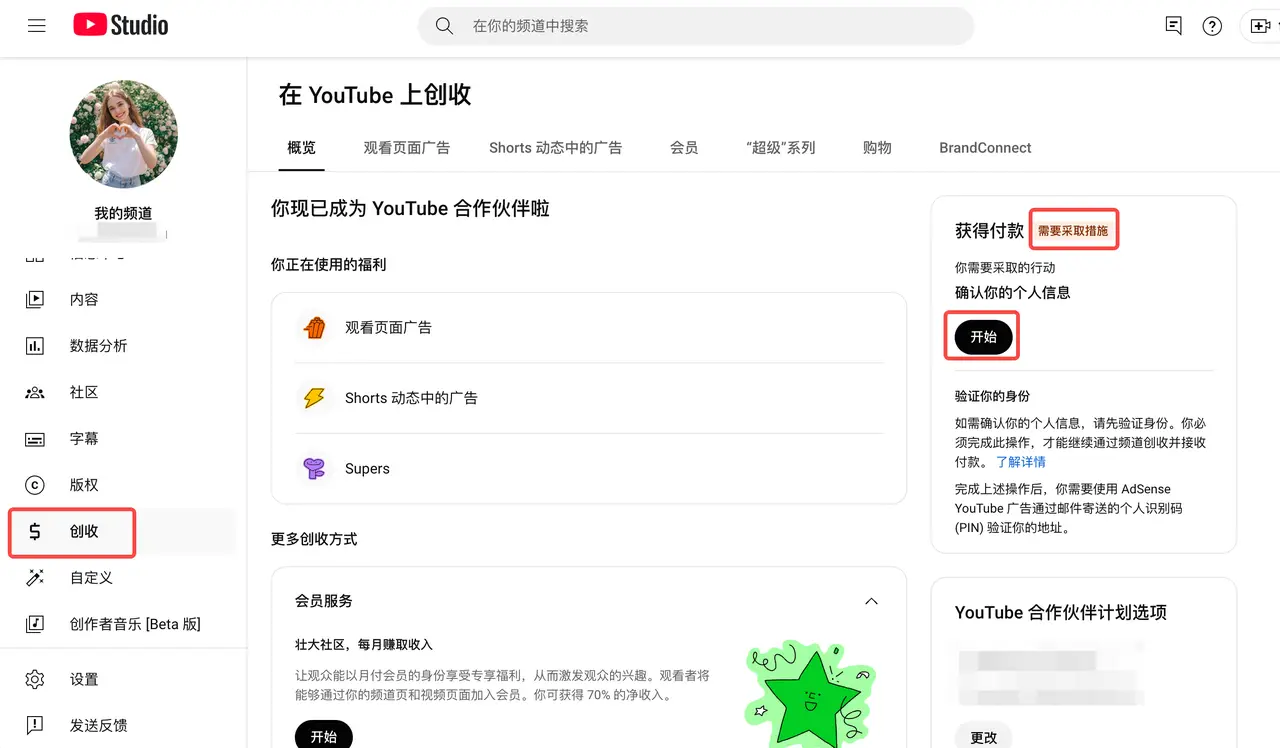Image resolution: width=1280 pixels, height=748 pixels.
Task: Click the 壮大社区，每月赚取收入 text
Action: pyautogui.click(x=364, y=645)
